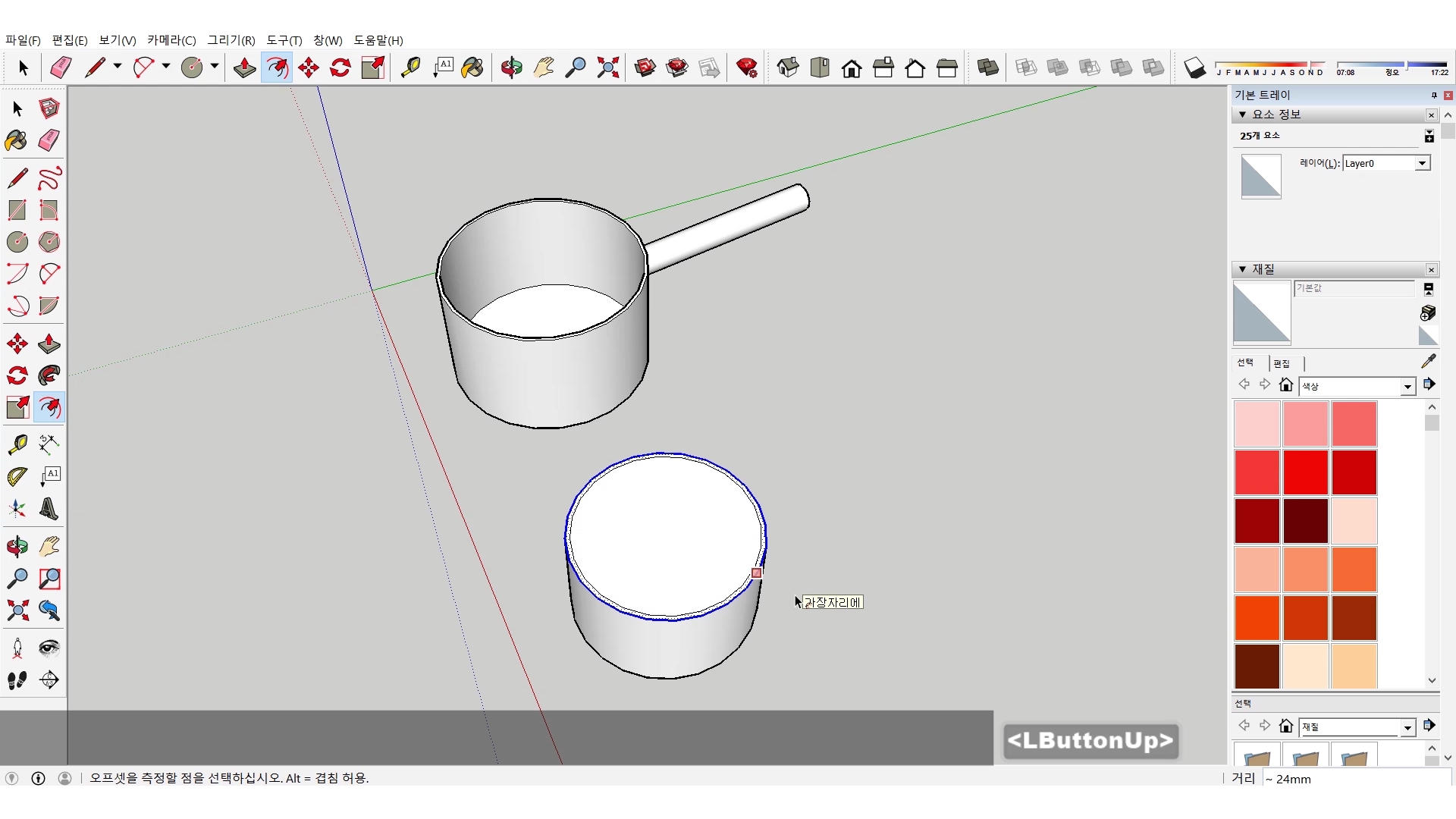Open the 카메라(C) menu
The height and width of the screenshot is (819, 1456).
coord(171,40)
